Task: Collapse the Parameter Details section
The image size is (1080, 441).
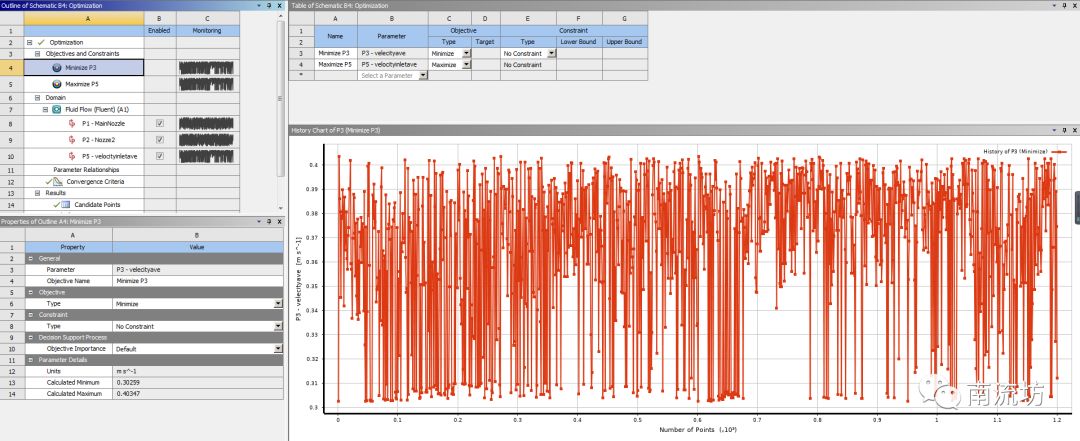Action: pyautogui.click(x=30, y=360)
